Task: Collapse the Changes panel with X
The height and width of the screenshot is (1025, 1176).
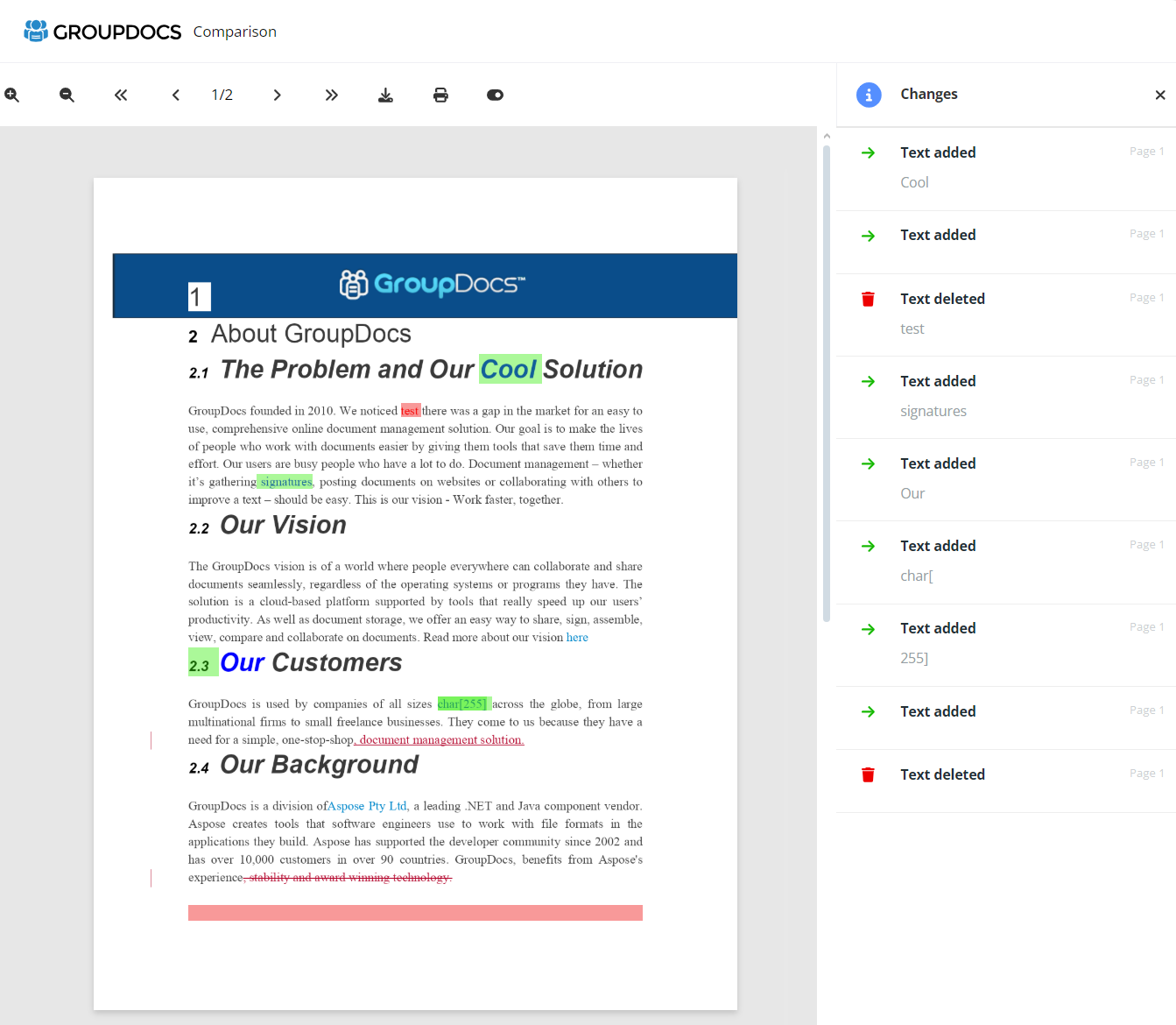Action: [x=1159, y=95]
